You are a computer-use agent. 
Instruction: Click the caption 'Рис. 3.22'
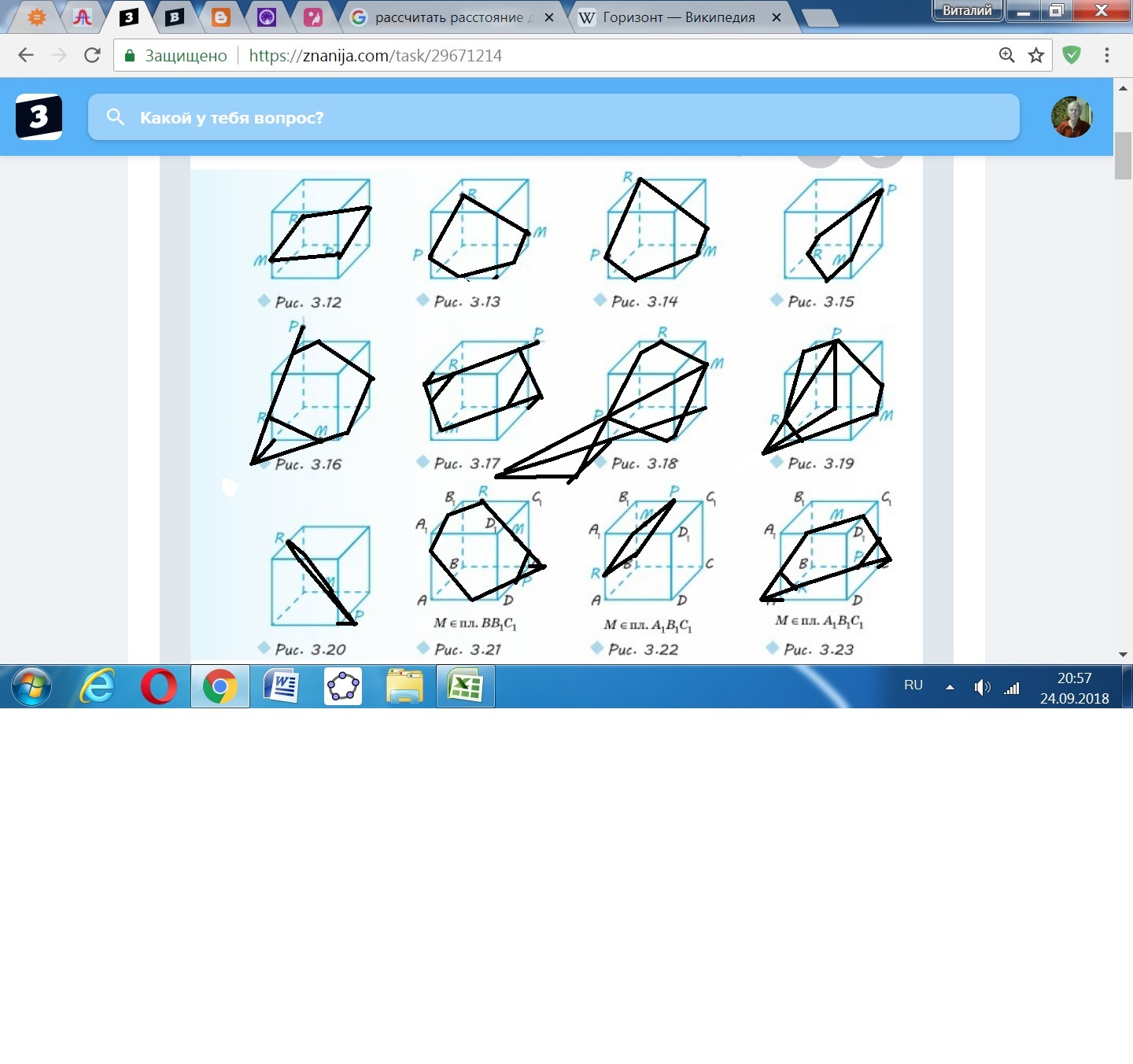pos(643,649)
